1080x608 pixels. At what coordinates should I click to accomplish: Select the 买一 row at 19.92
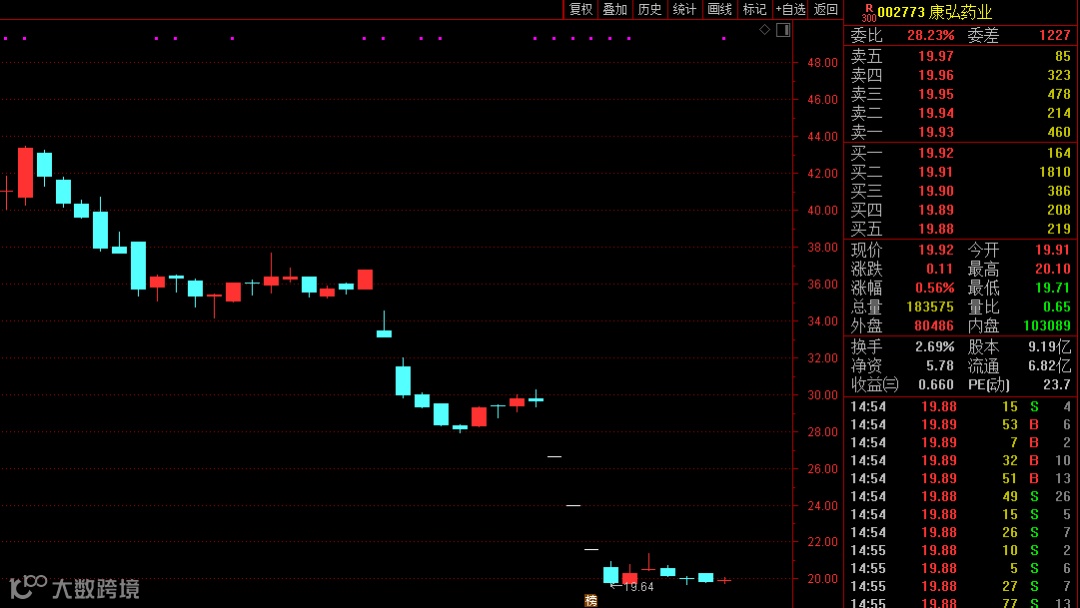pos(961,153)
